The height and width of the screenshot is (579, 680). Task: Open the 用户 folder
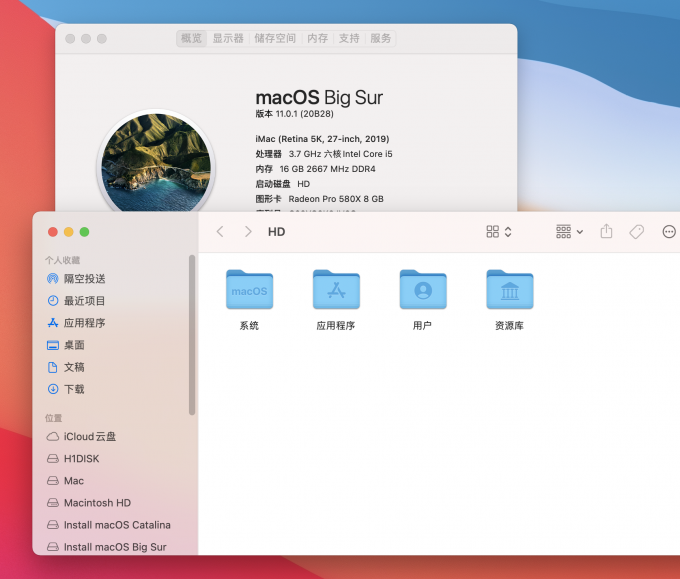point(423,299)
